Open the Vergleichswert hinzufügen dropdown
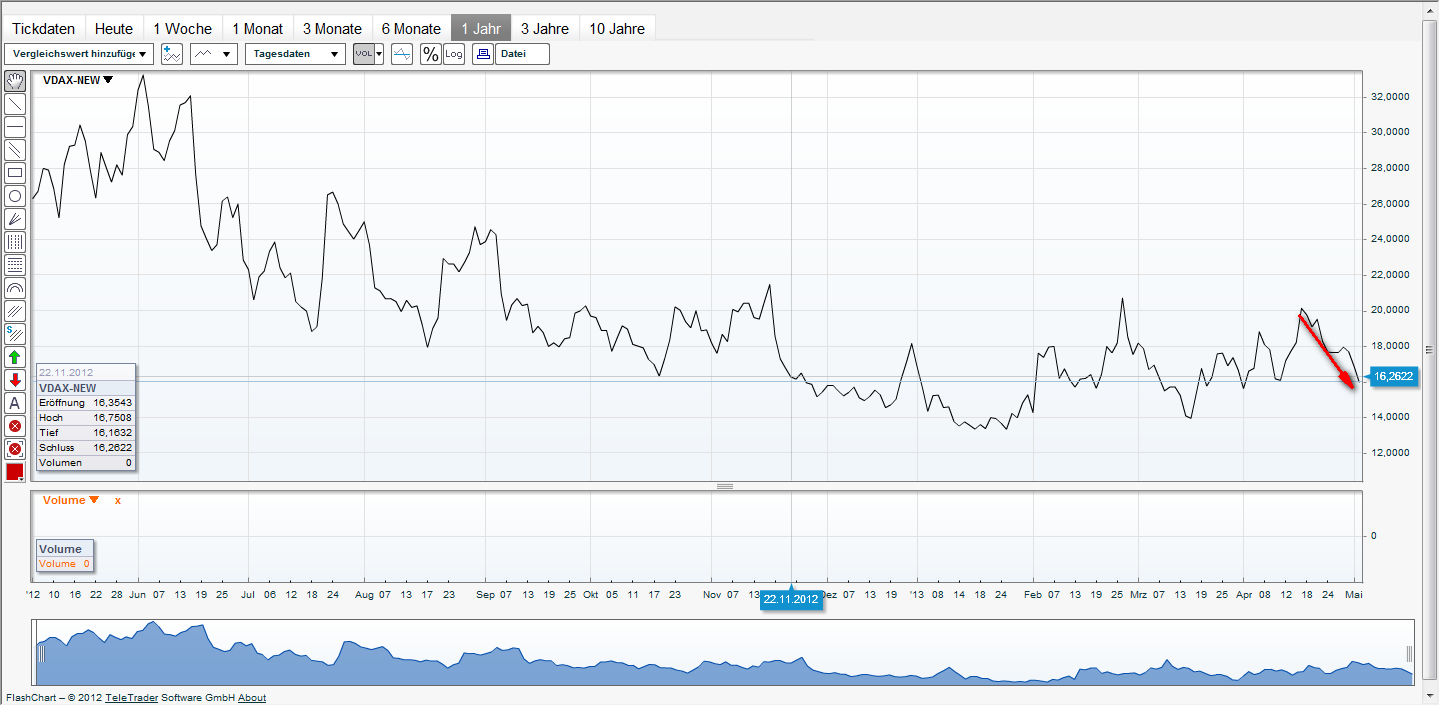 80,54
